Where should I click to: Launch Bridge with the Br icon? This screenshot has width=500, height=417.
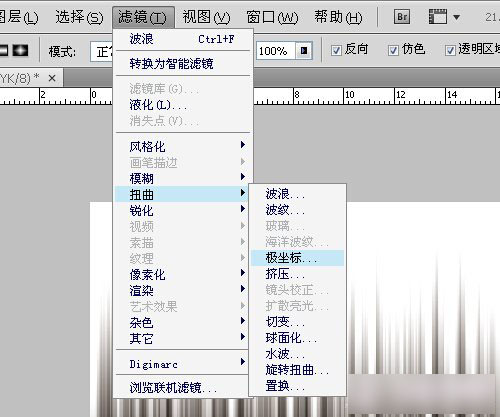(402, 16)
